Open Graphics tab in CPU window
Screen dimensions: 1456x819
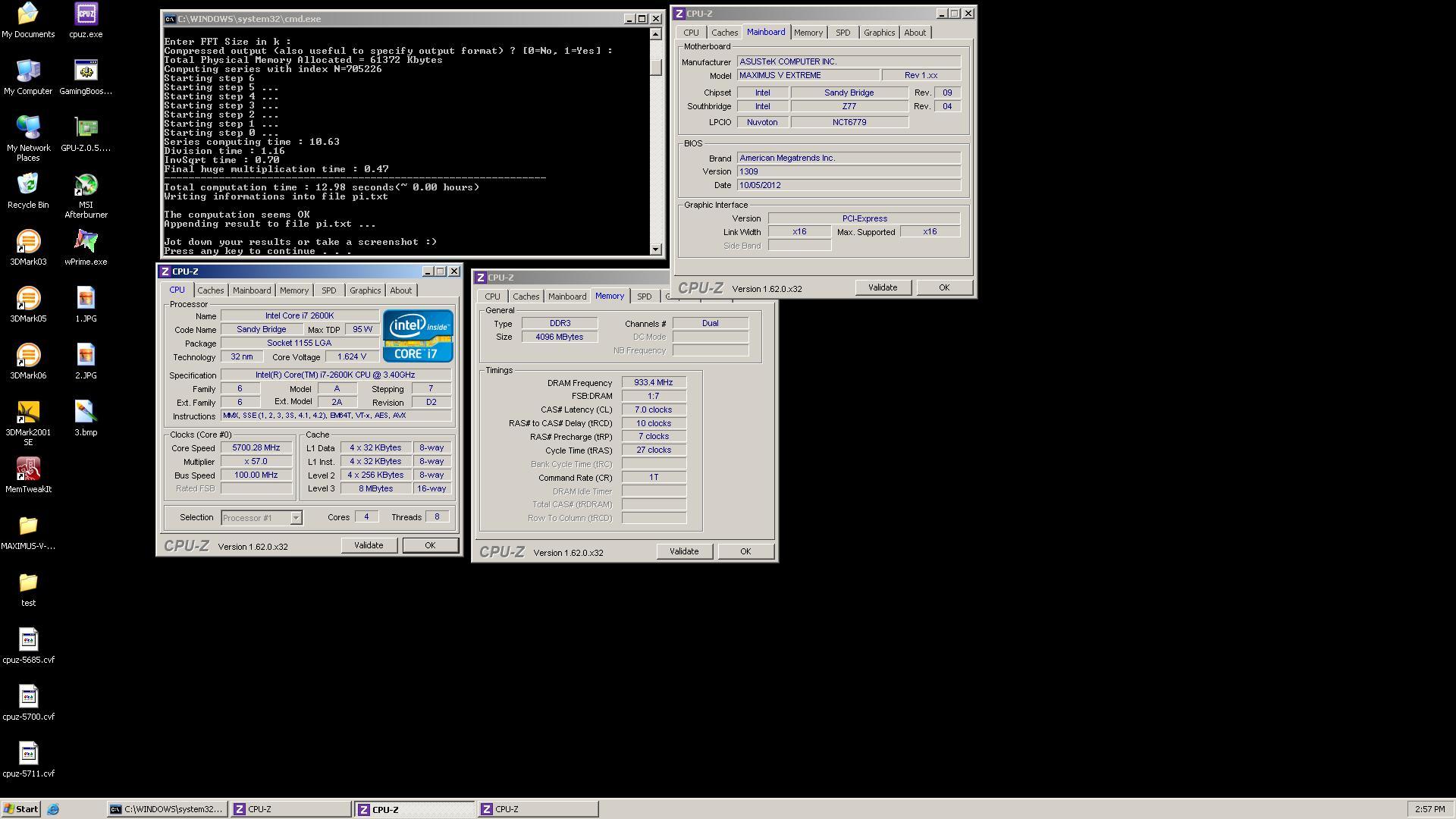click(x=365, y=290)
